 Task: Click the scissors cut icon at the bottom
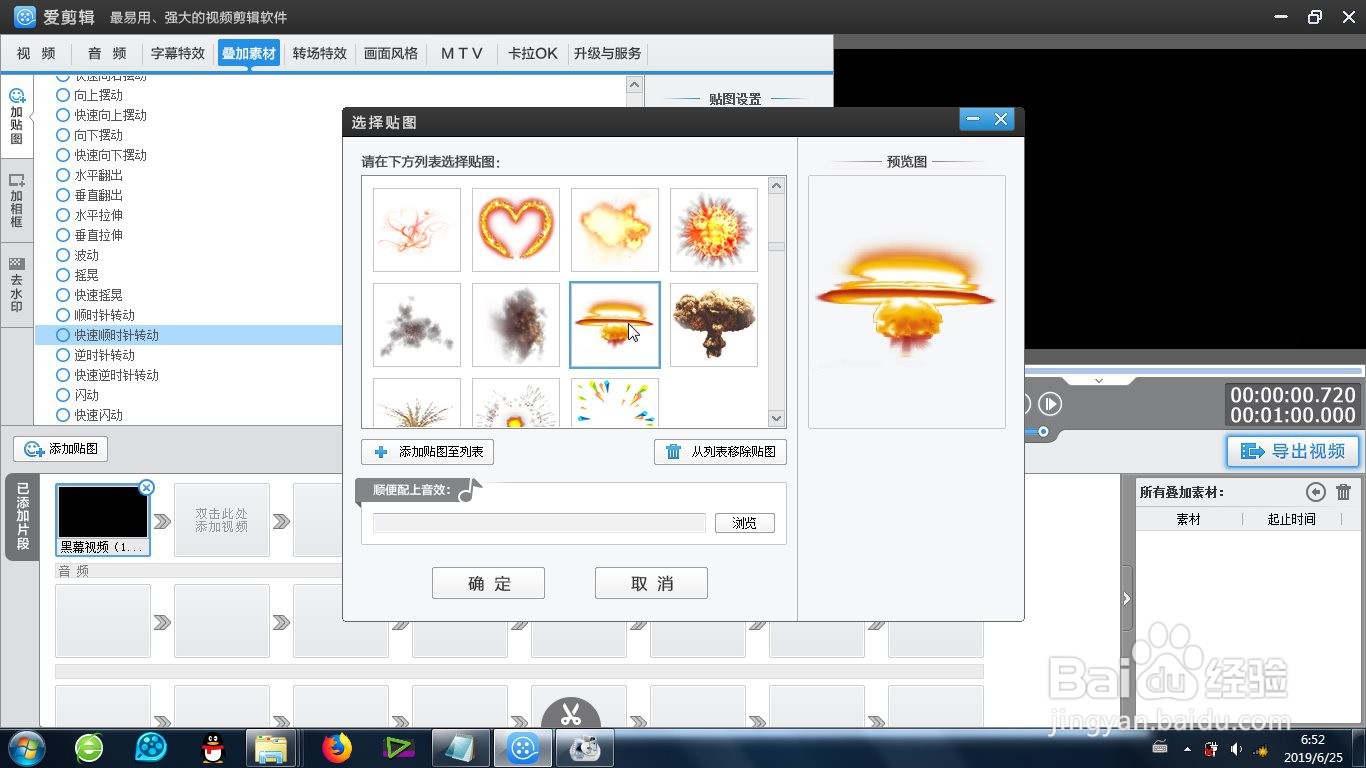pos(571,714)
